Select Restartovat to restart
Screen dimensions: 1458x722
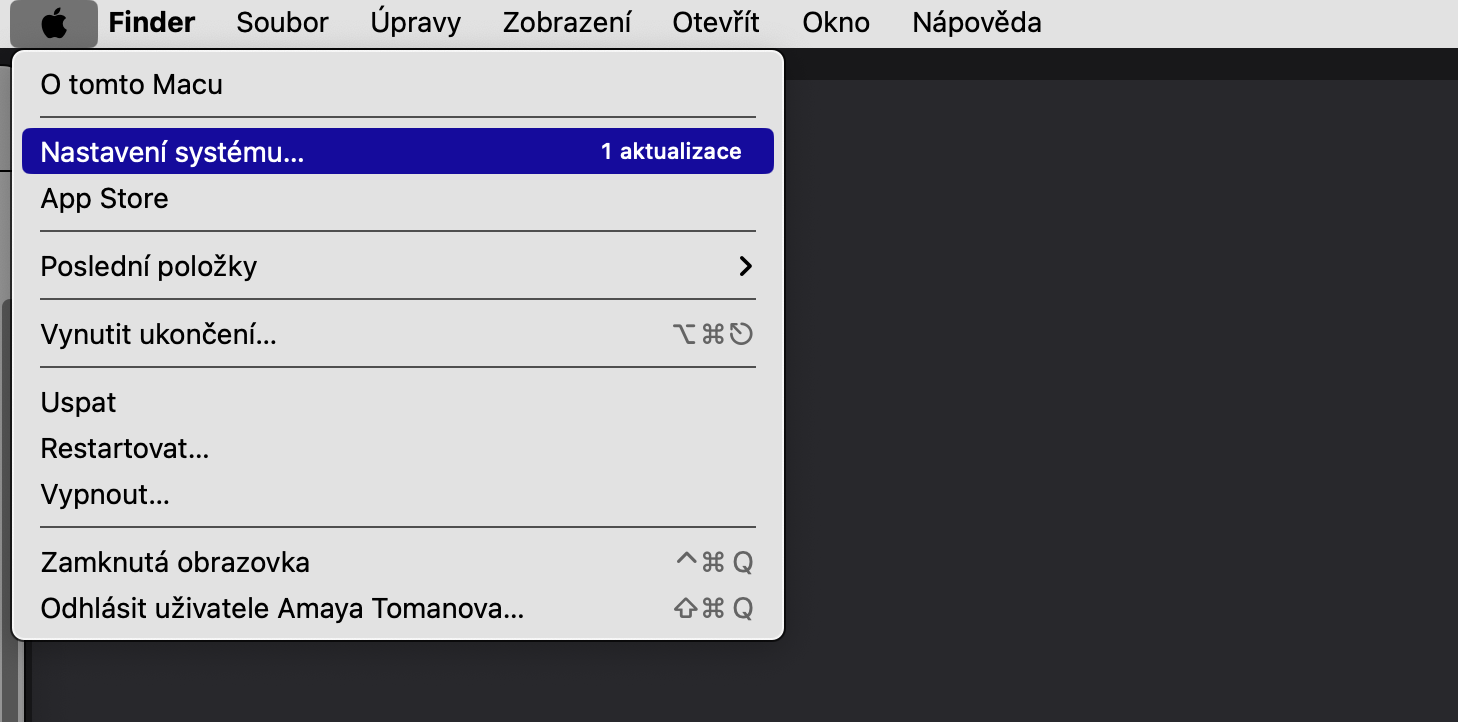click(x=124, y=449)
